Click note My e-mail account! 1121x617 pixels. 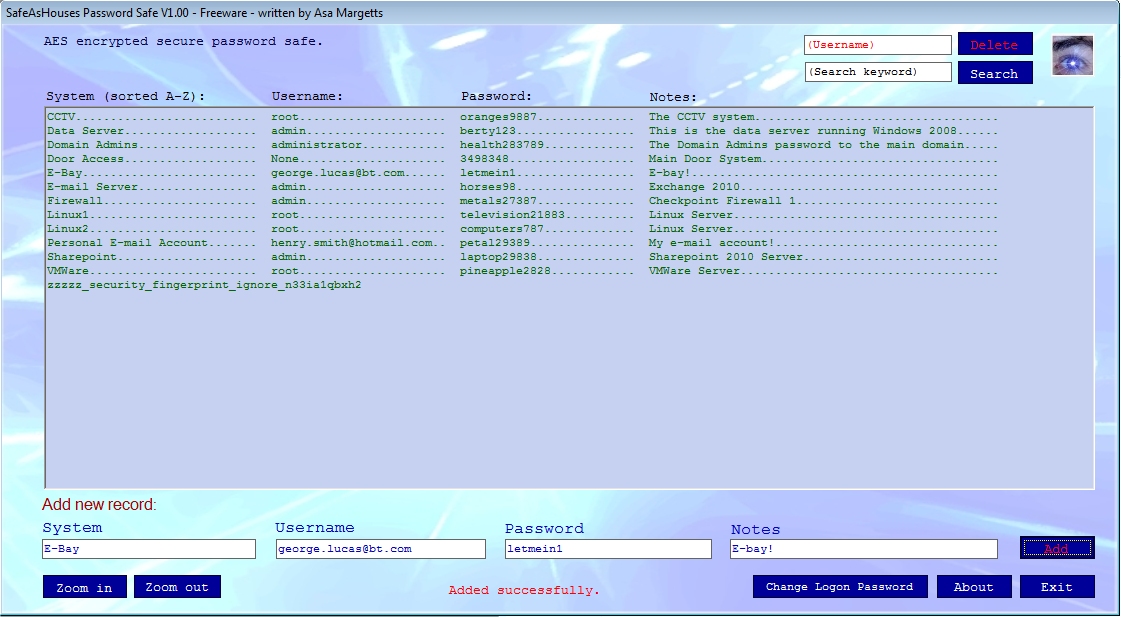711,242
